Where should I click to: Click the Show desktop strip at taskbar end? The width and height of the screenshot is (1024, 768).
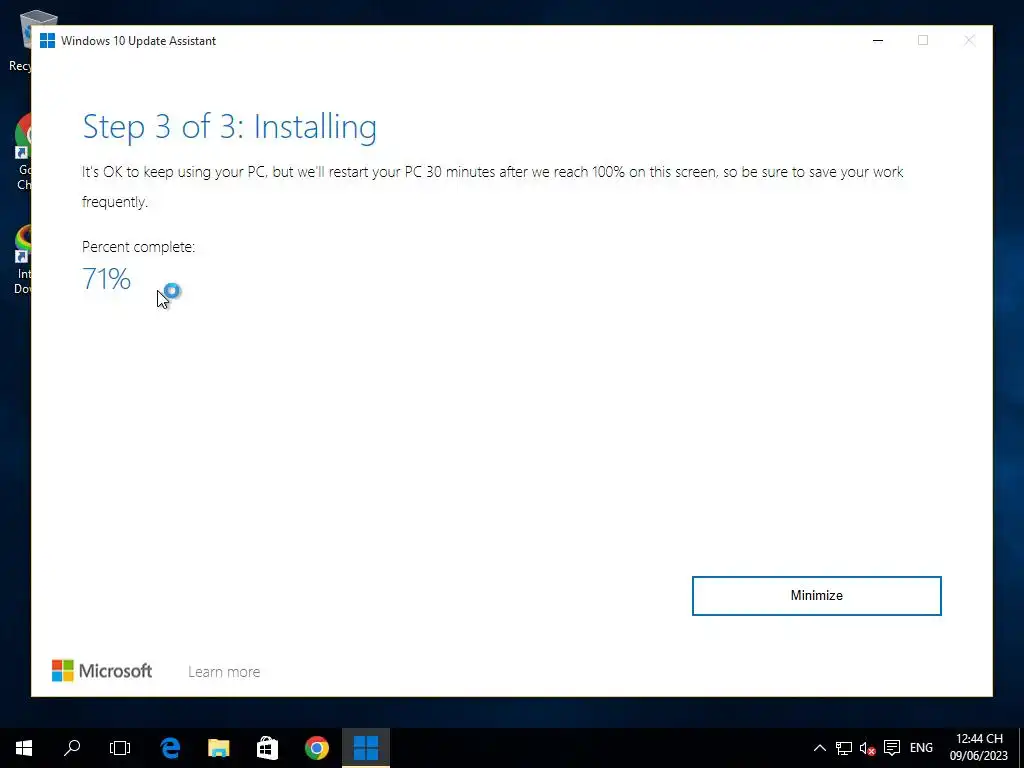(1021, 748)
